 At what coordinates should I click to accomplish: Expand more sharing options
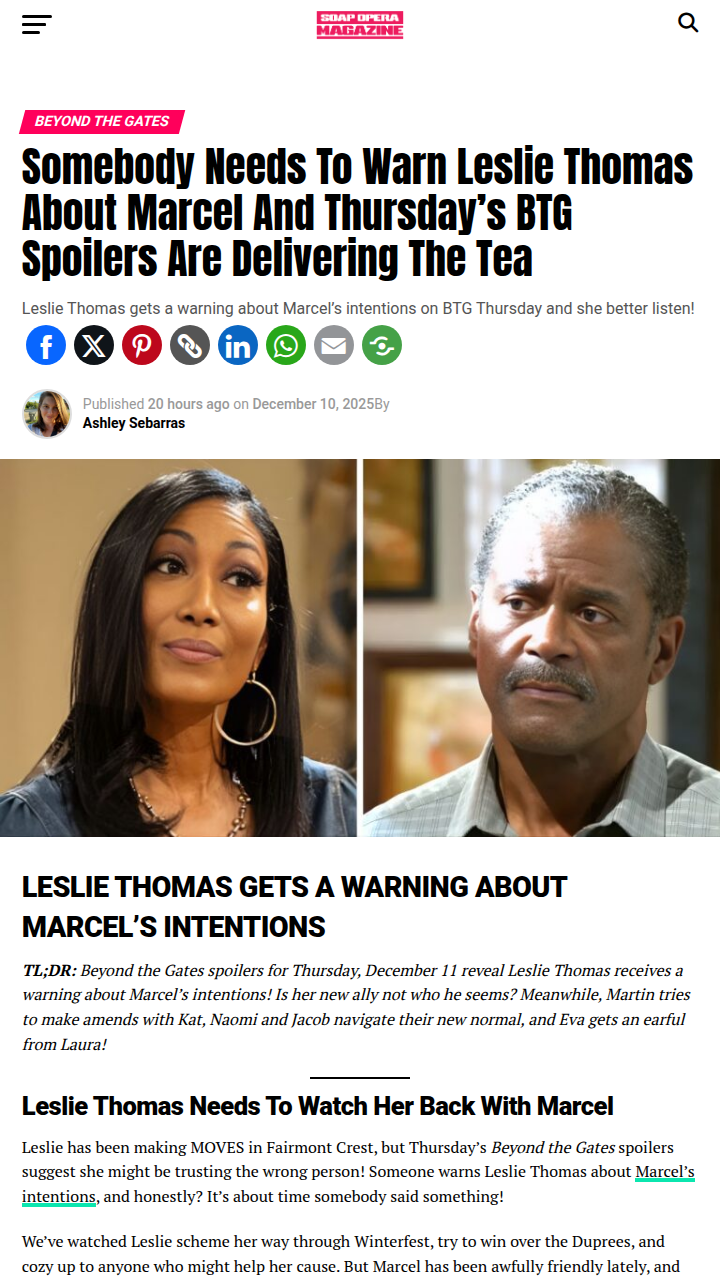pos(382,345)
